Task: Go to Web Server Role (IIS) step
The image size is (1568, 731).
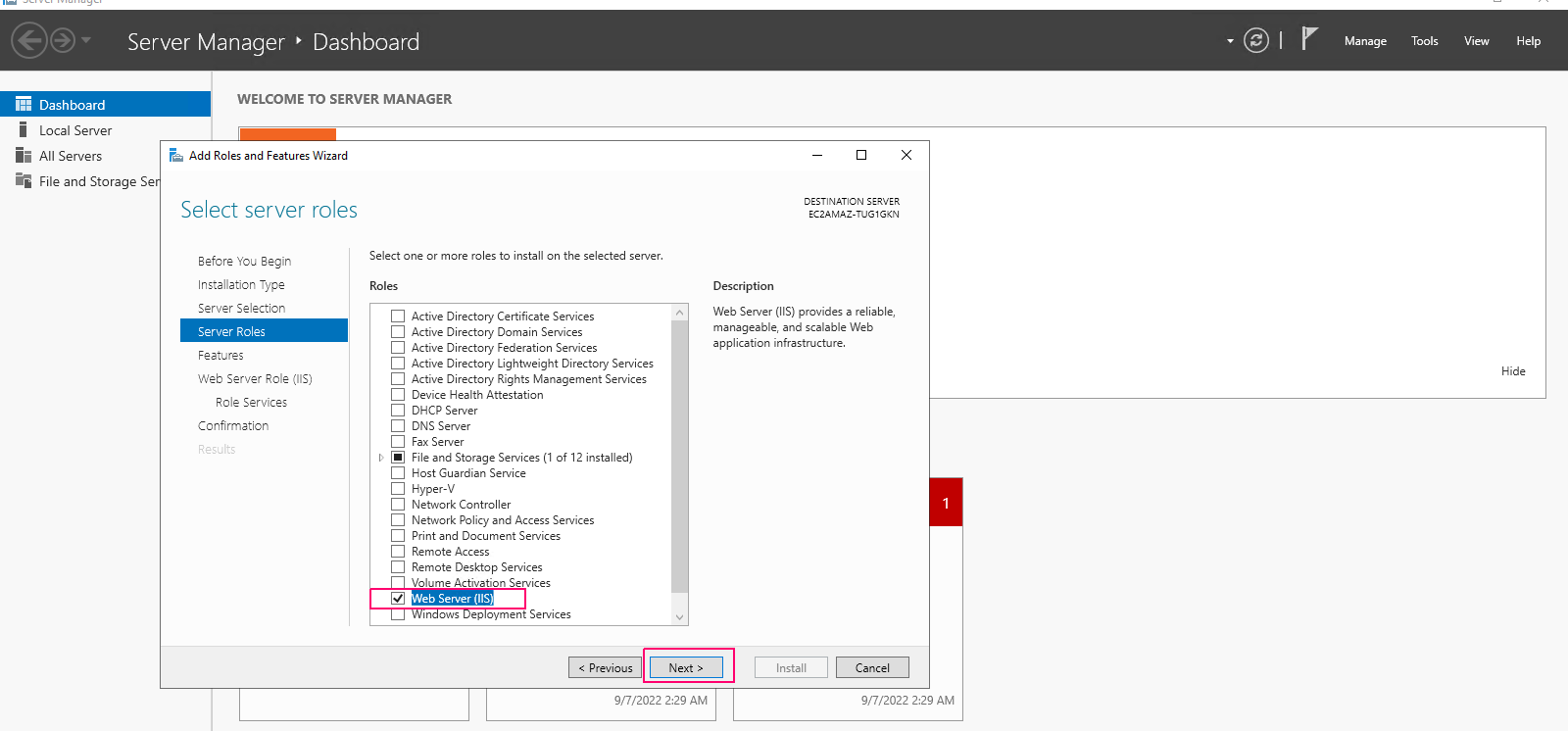Action: point(255,378)
